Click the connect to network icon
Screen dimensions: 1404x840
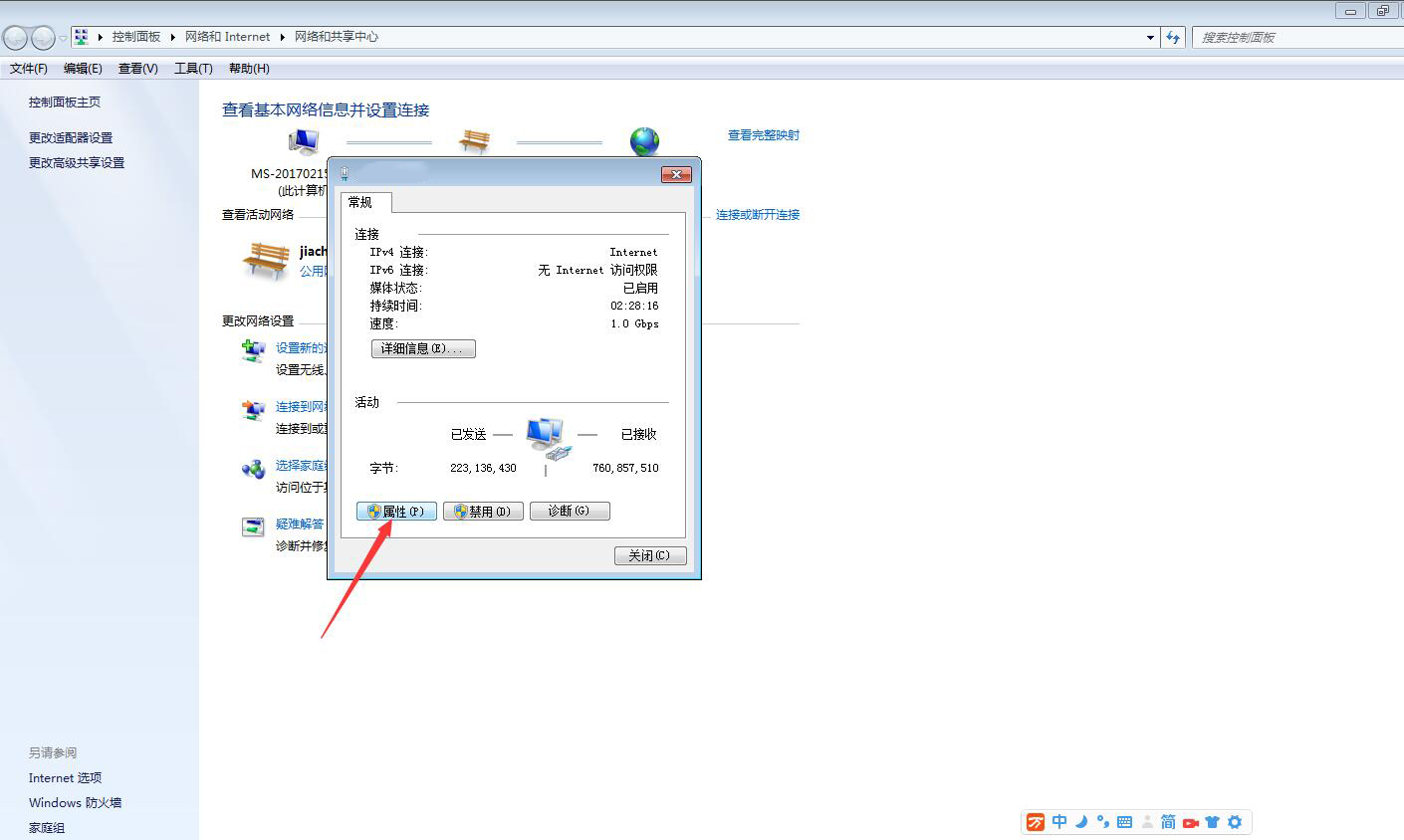coord(253,409)
